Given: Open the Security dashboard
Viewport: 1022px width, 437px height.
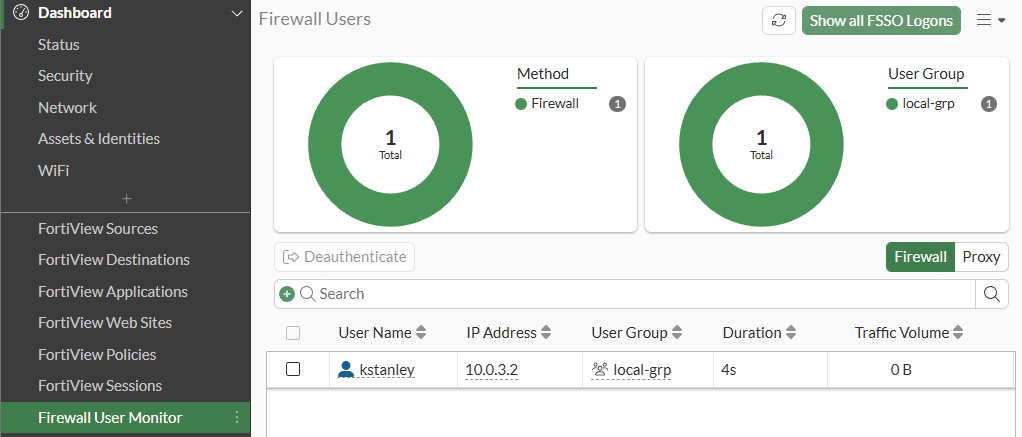Looking at the screenshot, I should (65, 76).
